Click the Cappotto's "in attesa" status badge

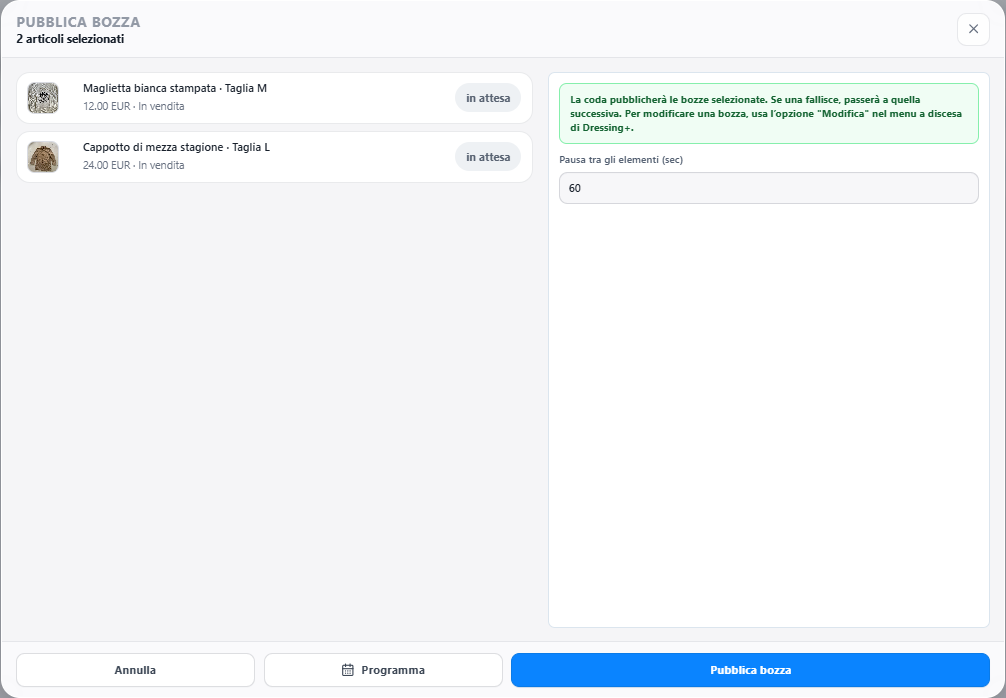(488, 157)
